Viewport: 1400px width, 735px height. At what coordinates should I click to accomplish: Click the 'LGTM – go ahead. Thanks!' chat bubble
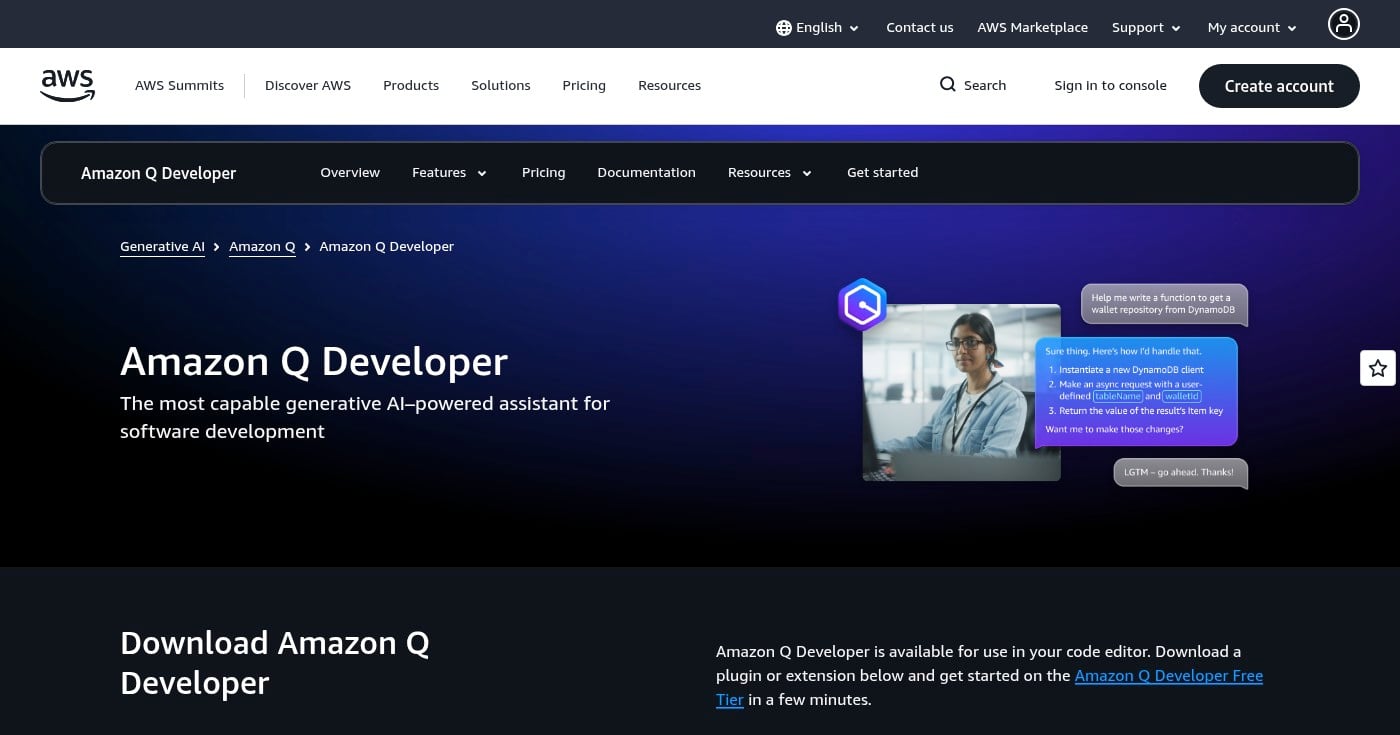[x=1181, y=472]
